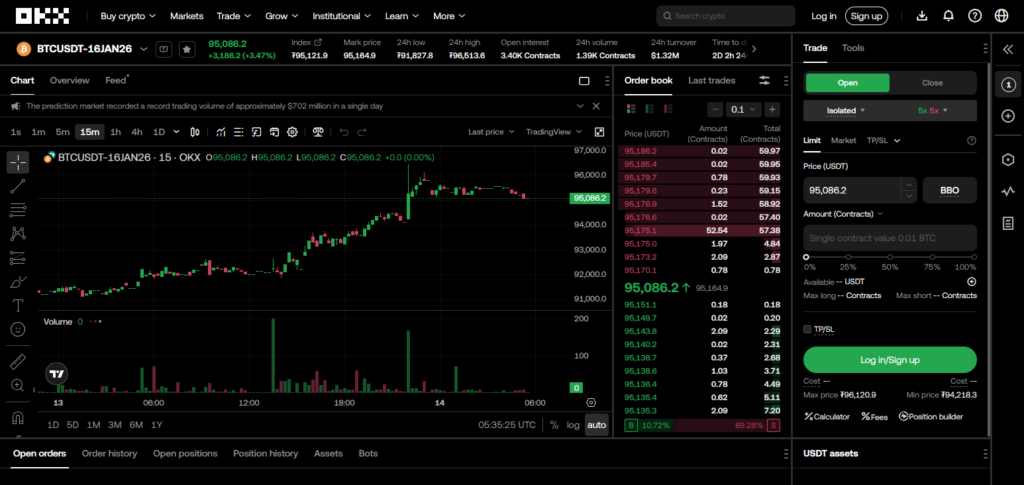Open the notifications bell
Viewport: 1024px width, 485px height.
click(x=948, y=16)
